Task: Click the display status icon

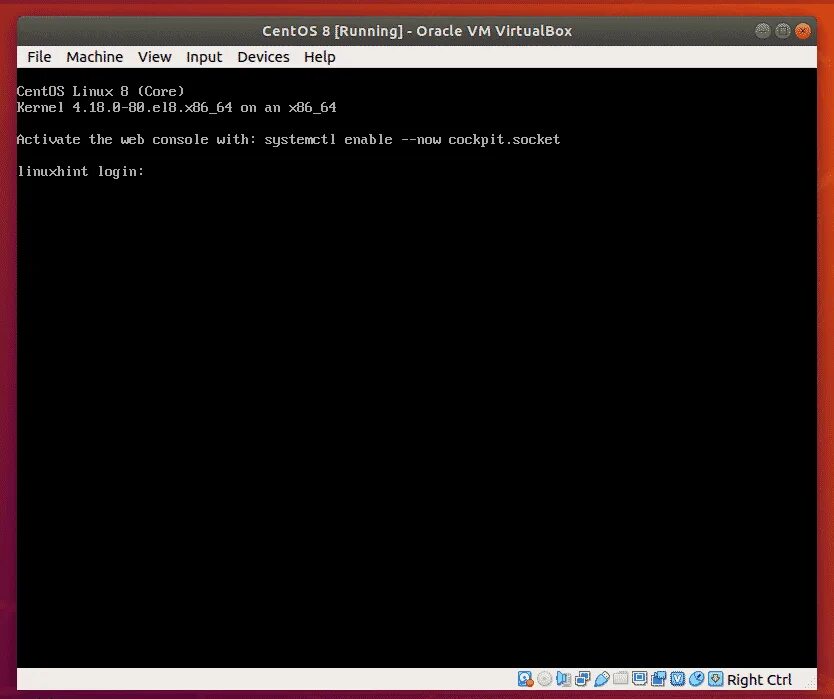Action: (x=639, y=678)
